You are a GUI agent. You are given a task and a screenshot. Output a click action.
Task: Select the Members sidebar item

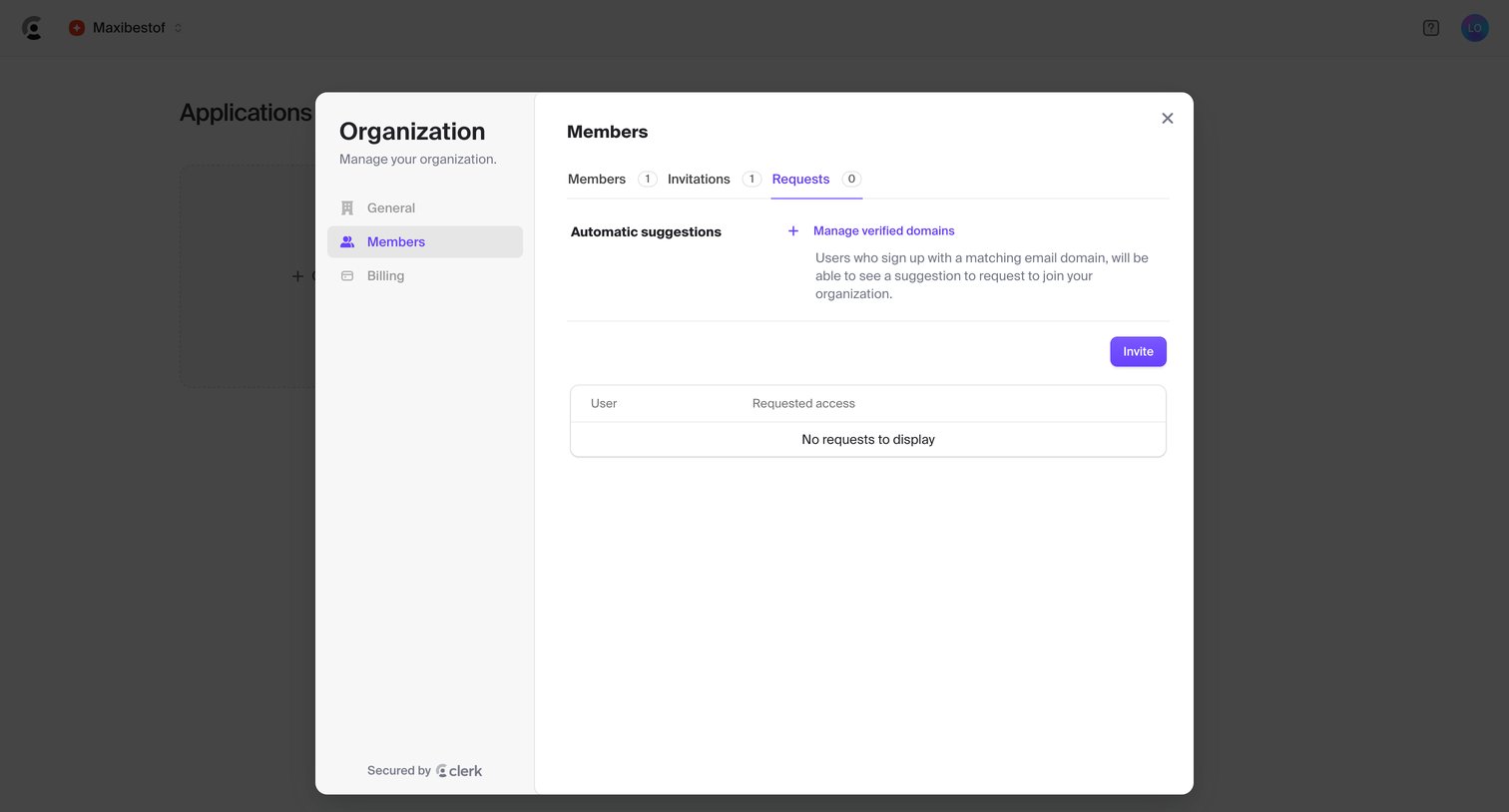(x=425, y=242)
